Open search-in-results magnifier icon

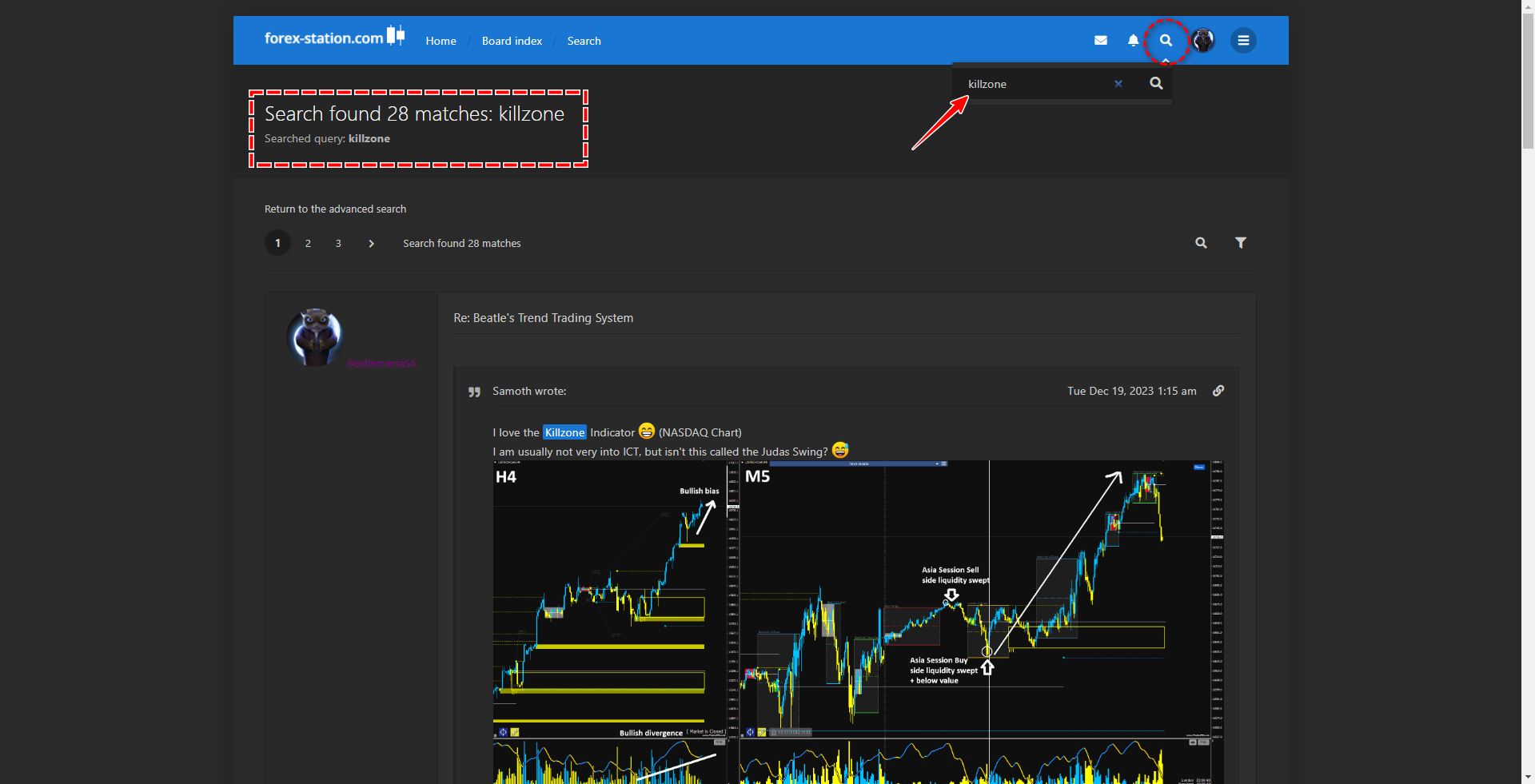[x=1201, y=243]
